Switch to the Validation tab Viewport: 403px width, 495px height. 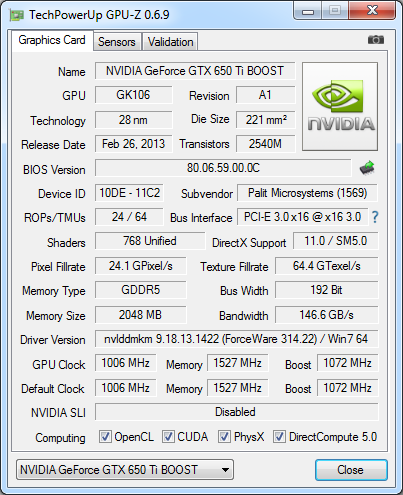point(170,42)
